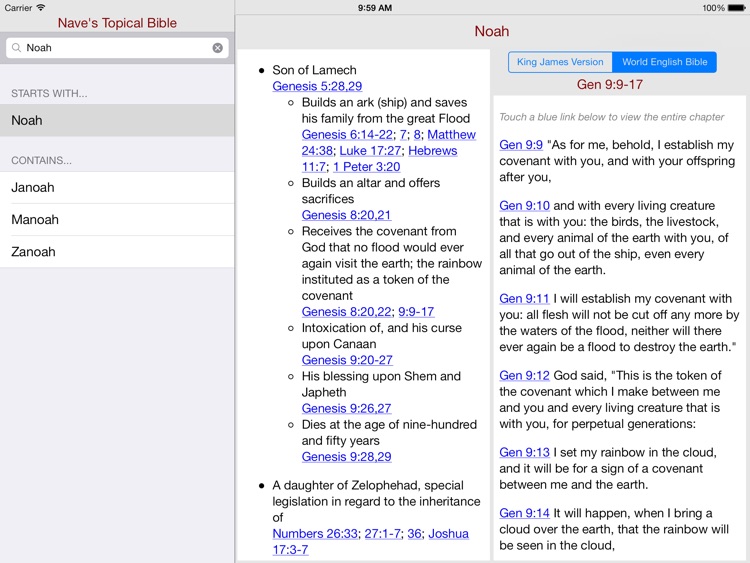This screenshot has height=563, width=750.
Task: Tap the 'Son of Lamech' entry text
Action: coord(314,70)
